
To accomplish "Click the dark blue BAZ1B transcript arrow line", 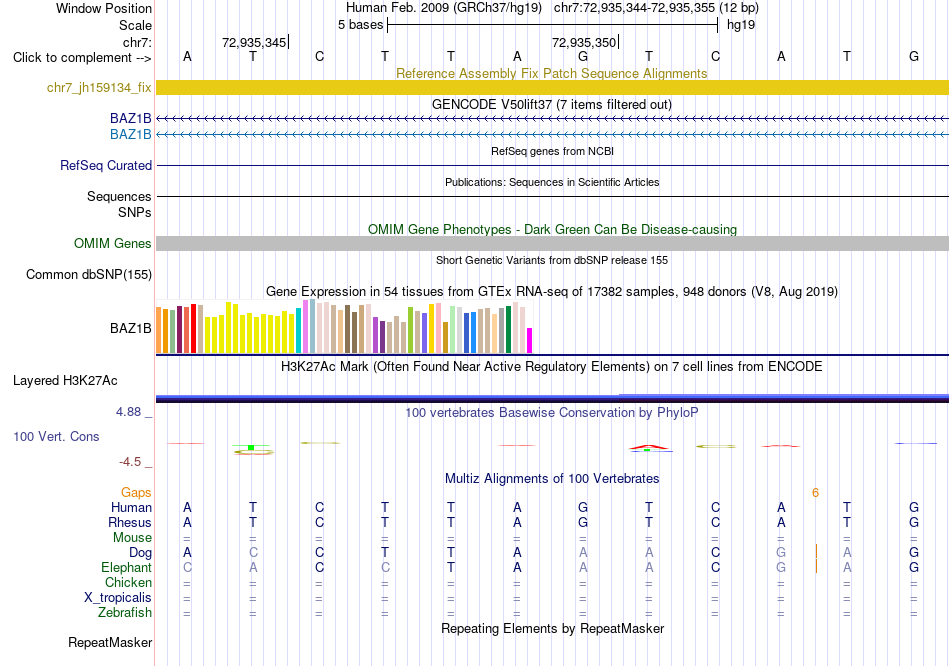I will pos(552,118).
